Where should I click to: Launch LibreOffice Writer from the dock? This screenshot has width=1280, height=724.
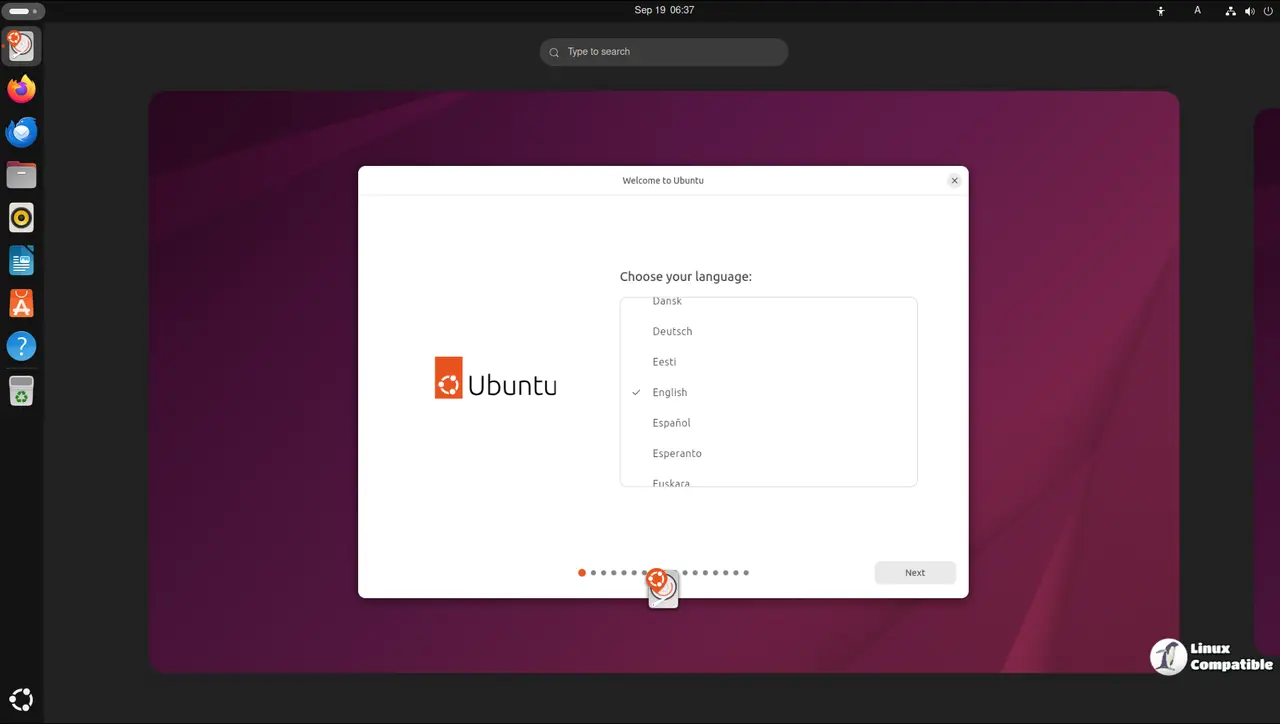pyautogui.click(x=21, y=260)
